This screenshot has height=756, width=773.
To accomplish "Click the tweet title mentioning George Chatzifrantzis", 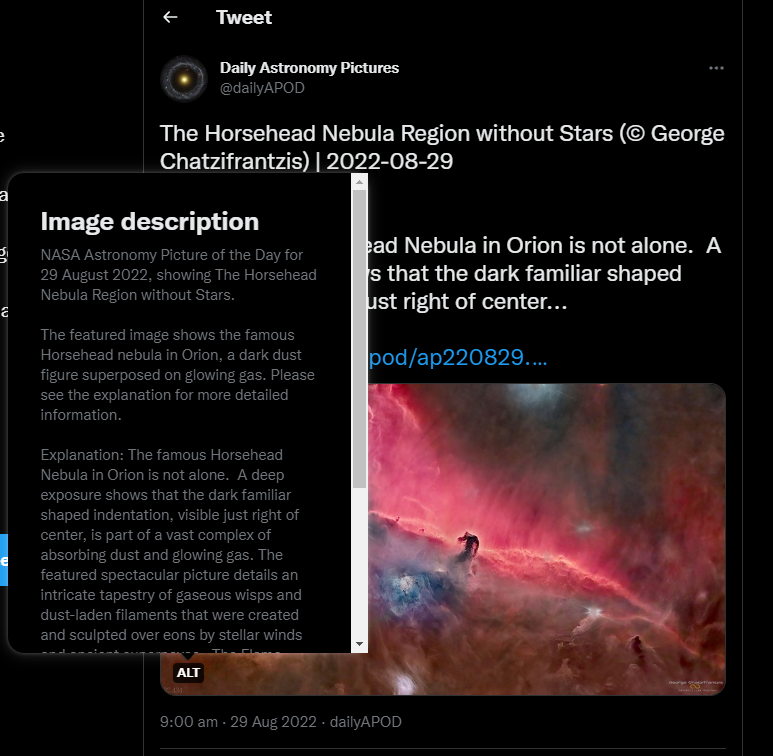I will click(442, 147).
